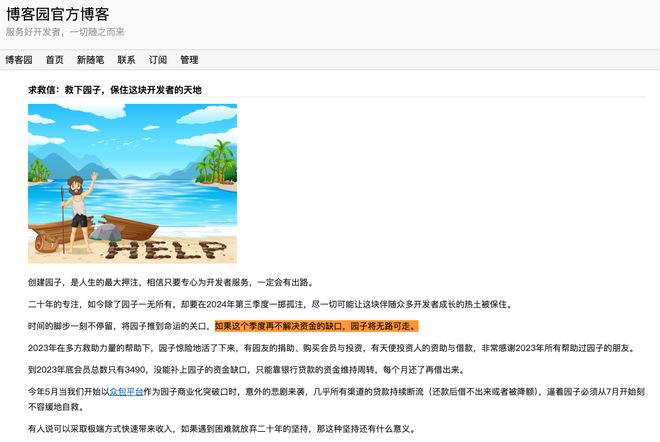This screenshot has width=660, height=442.
Task: Select the subtitle 服务好开发者，一切随之而来
Action: pyautogui.click(x=65, y=32)
